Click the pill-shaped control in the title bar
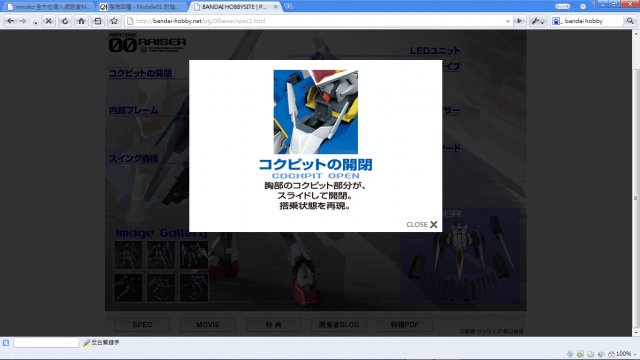This screenshot has height=360, width=640. click(x=562, y=6)
